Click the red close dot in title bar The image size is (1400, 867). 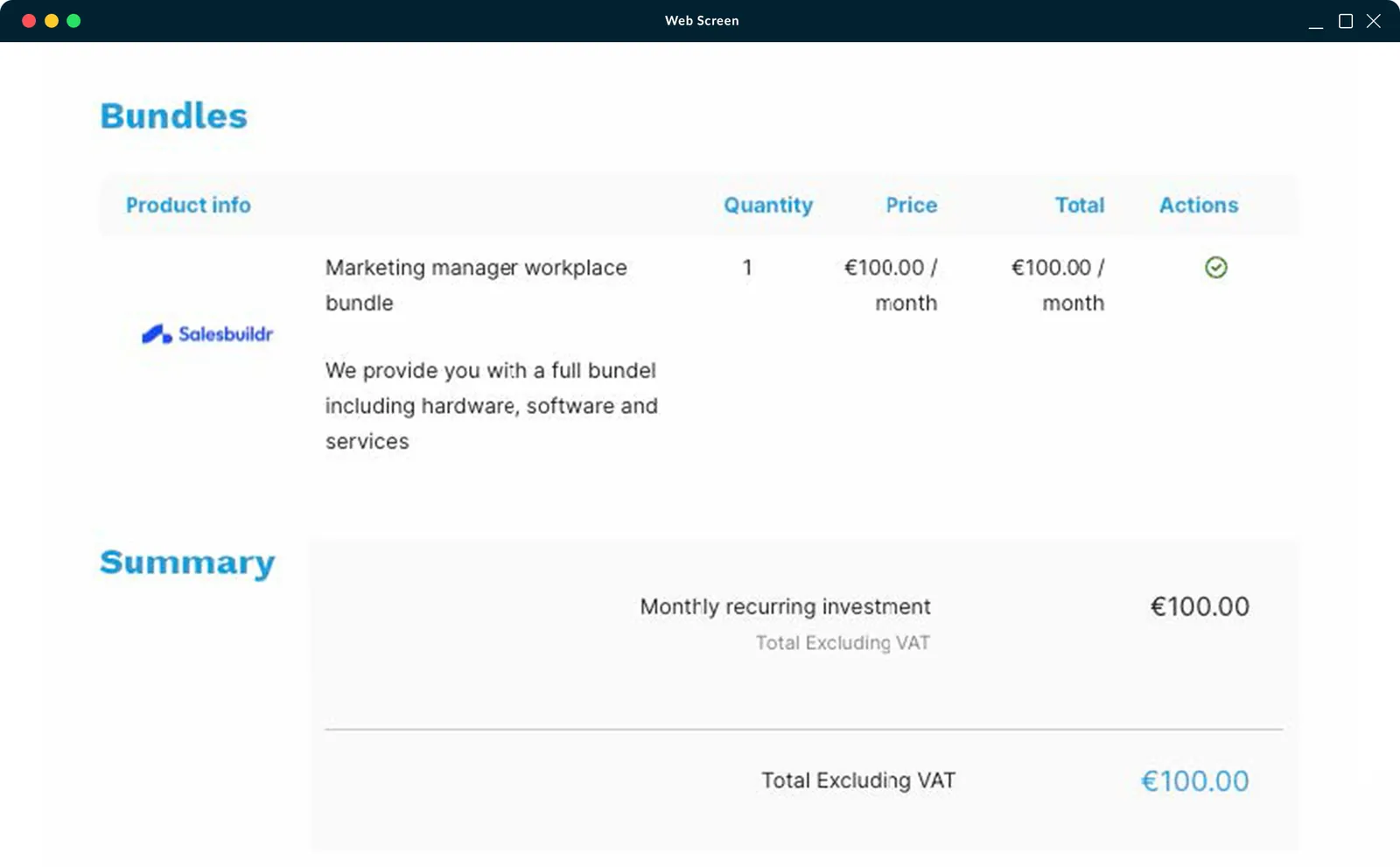tap(29, 21)
